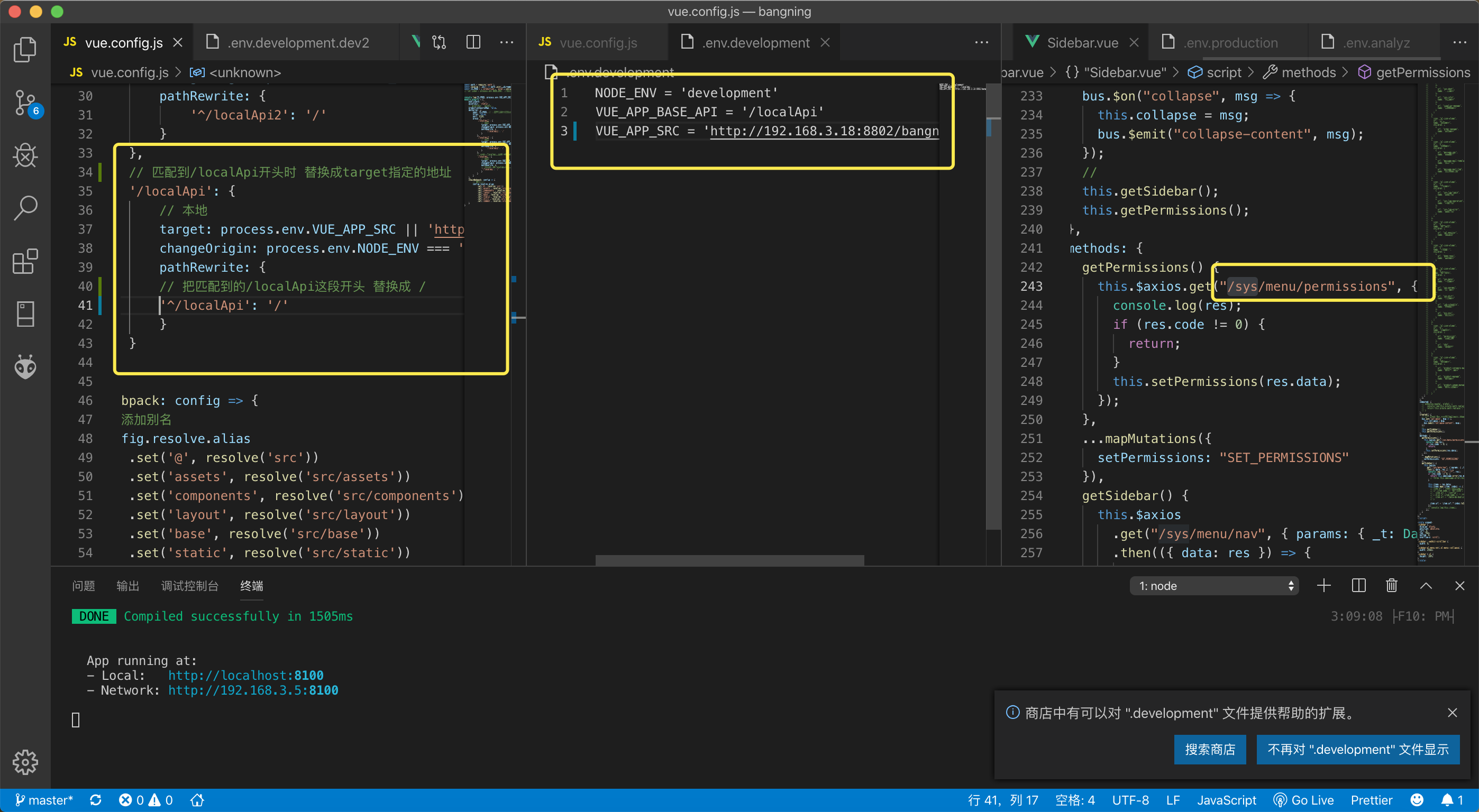This screenshot has height=812, width=1479.
Task: Split the terminal panel
Action: tap(1358, 585)
